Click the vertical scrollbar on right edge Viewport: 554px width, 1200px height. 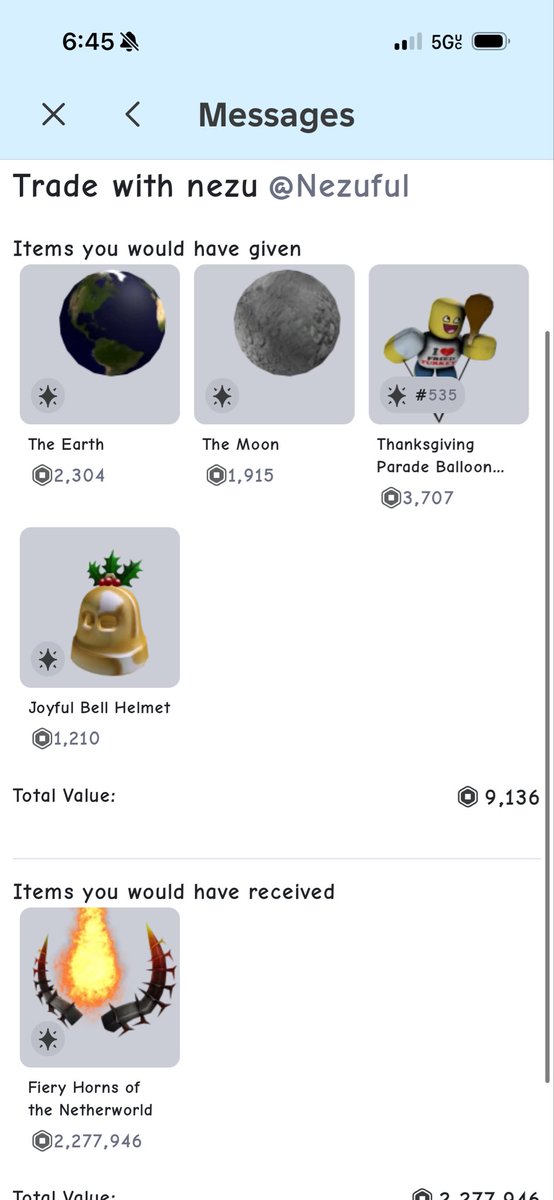(x=546, y=705)
